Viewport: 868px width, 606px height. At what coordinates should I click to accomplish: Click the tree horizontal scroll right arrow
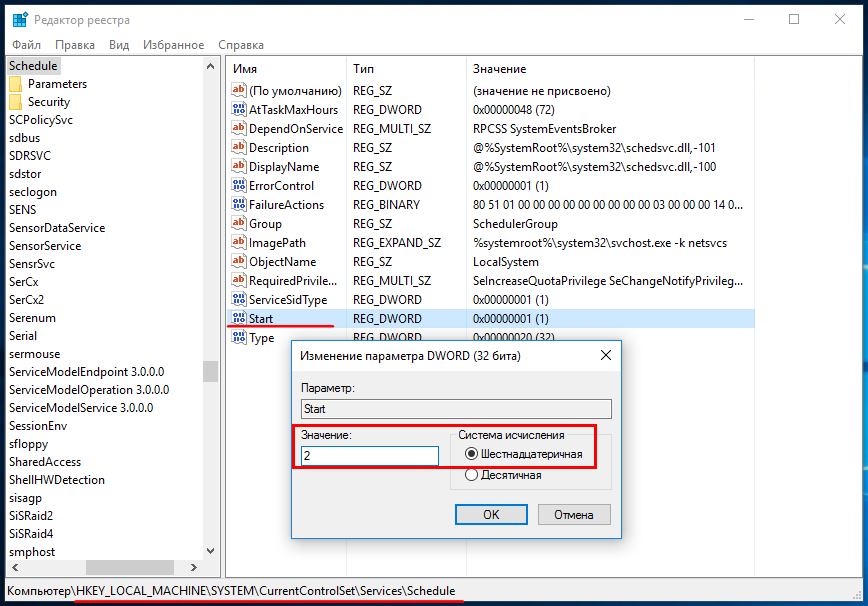194,567
